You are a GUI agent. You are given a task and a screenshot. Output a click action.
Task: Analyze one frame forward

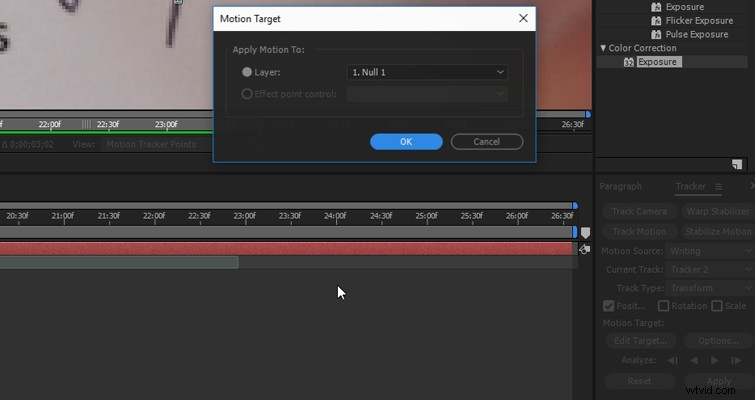pyautogui.click(x=736, y=361)
